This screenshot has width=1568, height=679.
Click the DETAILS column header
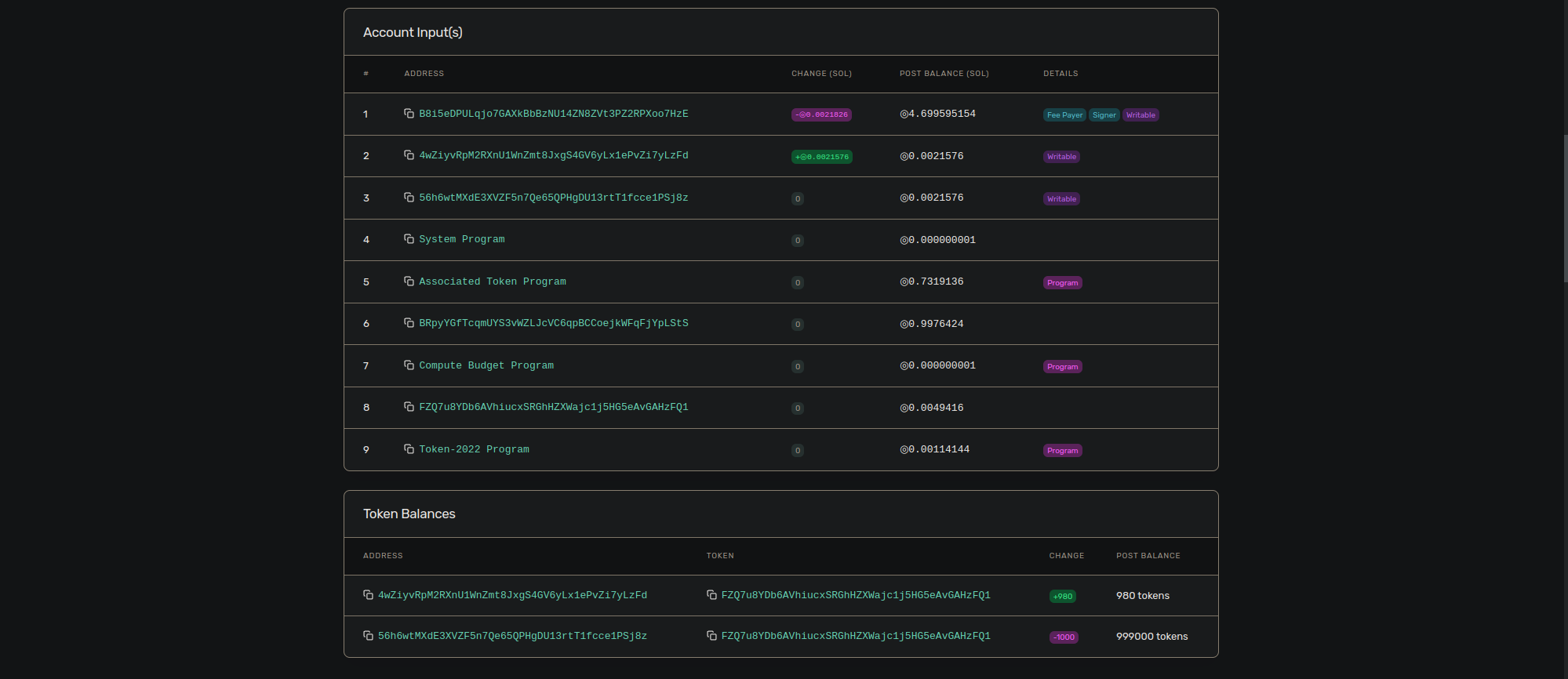tap(1060, 74)
